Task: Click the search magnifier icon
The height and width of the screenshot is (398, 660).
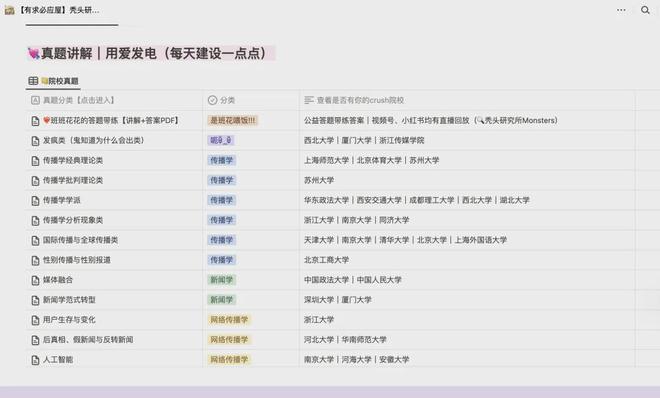Action: tap(645, 10)
